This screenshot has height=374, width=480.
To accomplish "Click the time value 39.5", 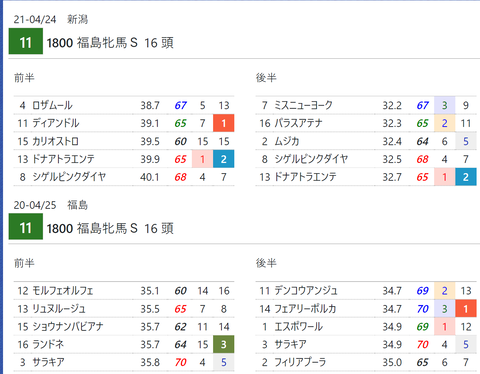I will tap(150, 141).
